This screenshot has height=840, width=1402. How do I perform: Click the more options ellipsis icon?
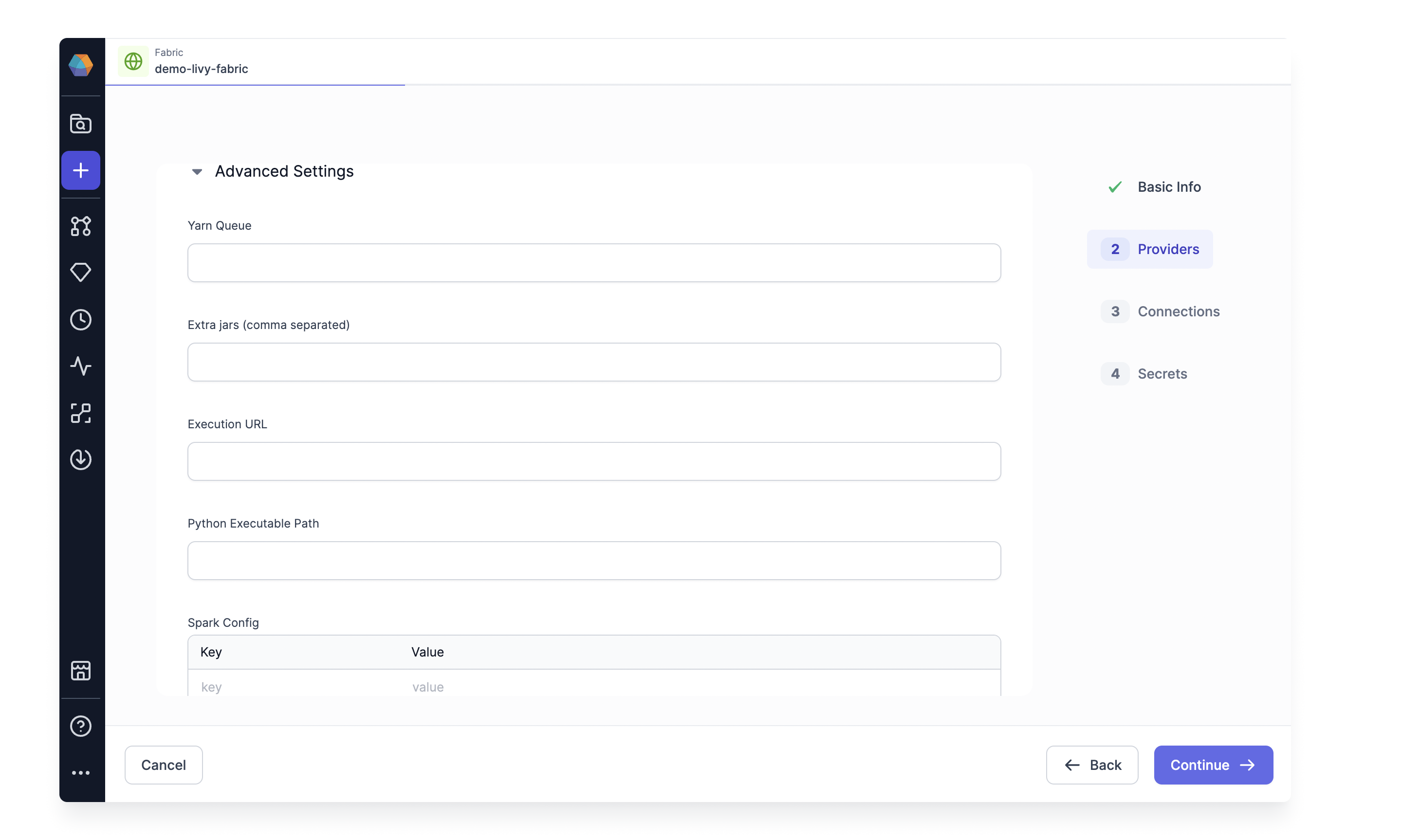pos(81,772)
